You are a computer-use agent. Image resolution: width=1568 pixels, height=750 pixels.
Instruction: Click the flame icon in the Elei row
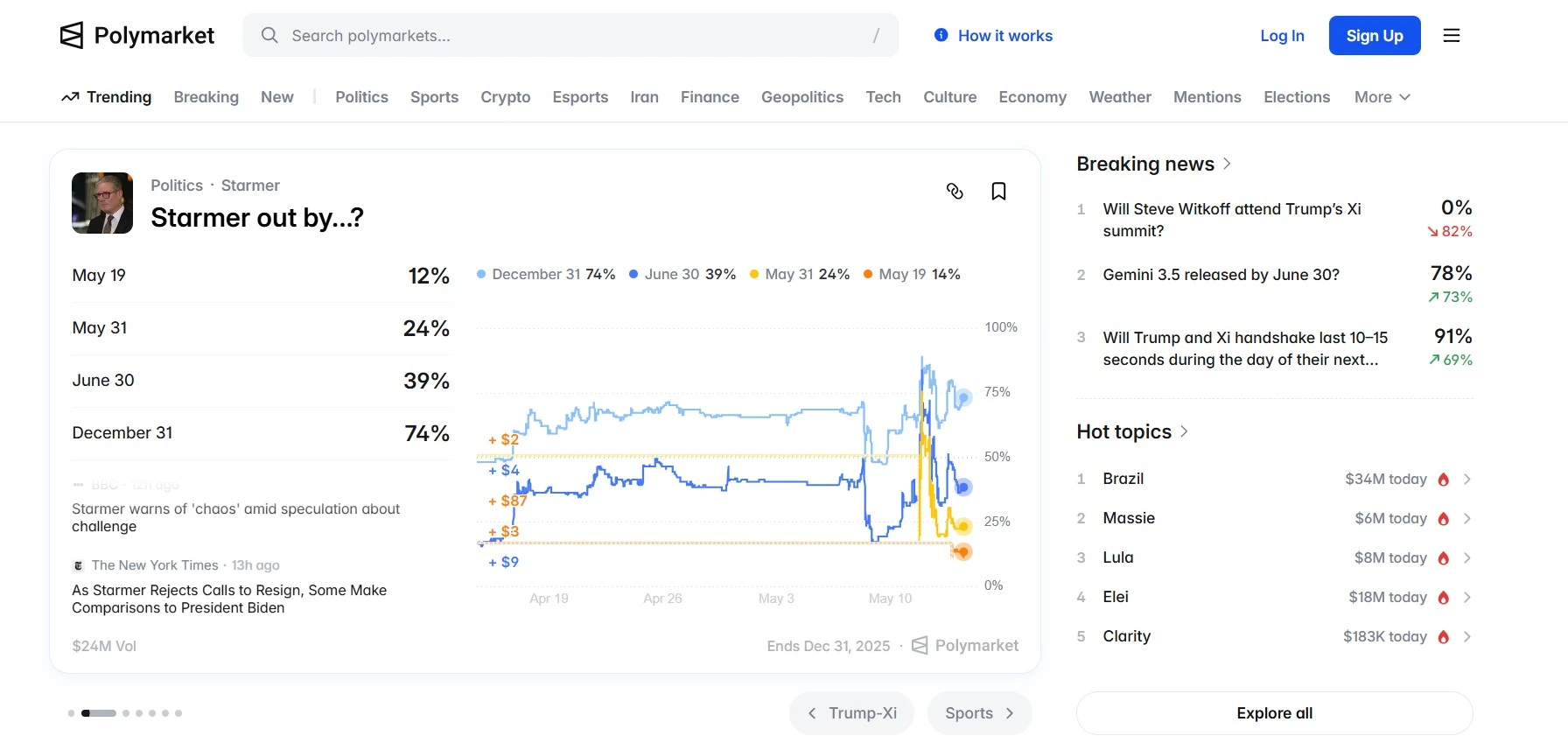[1444, 597]
